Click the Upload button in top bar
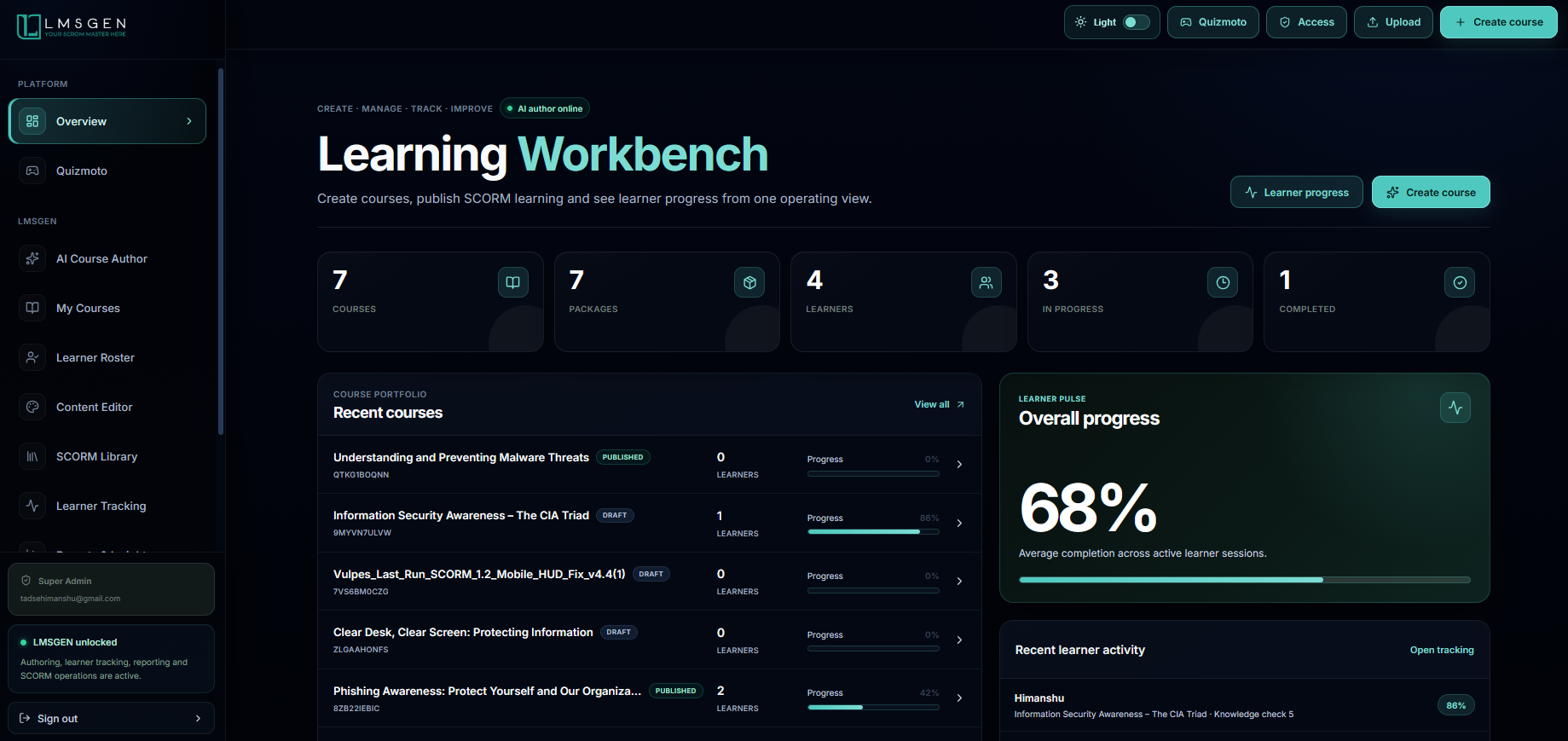The image size is (1568, 741). [1393, 22]
